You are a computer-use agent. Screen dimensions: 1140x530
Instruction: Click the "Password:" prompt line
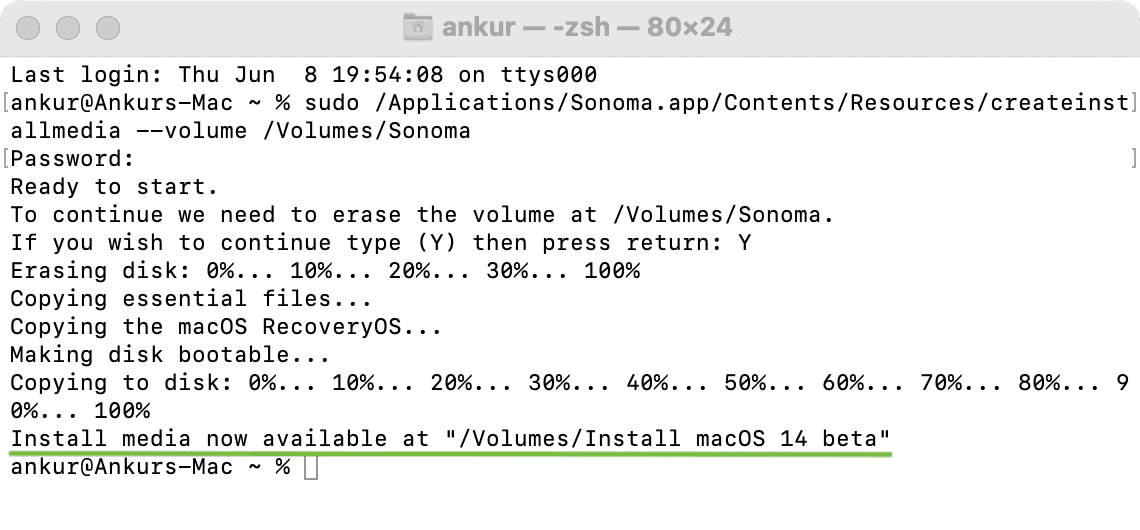click(x=73, y=158)
